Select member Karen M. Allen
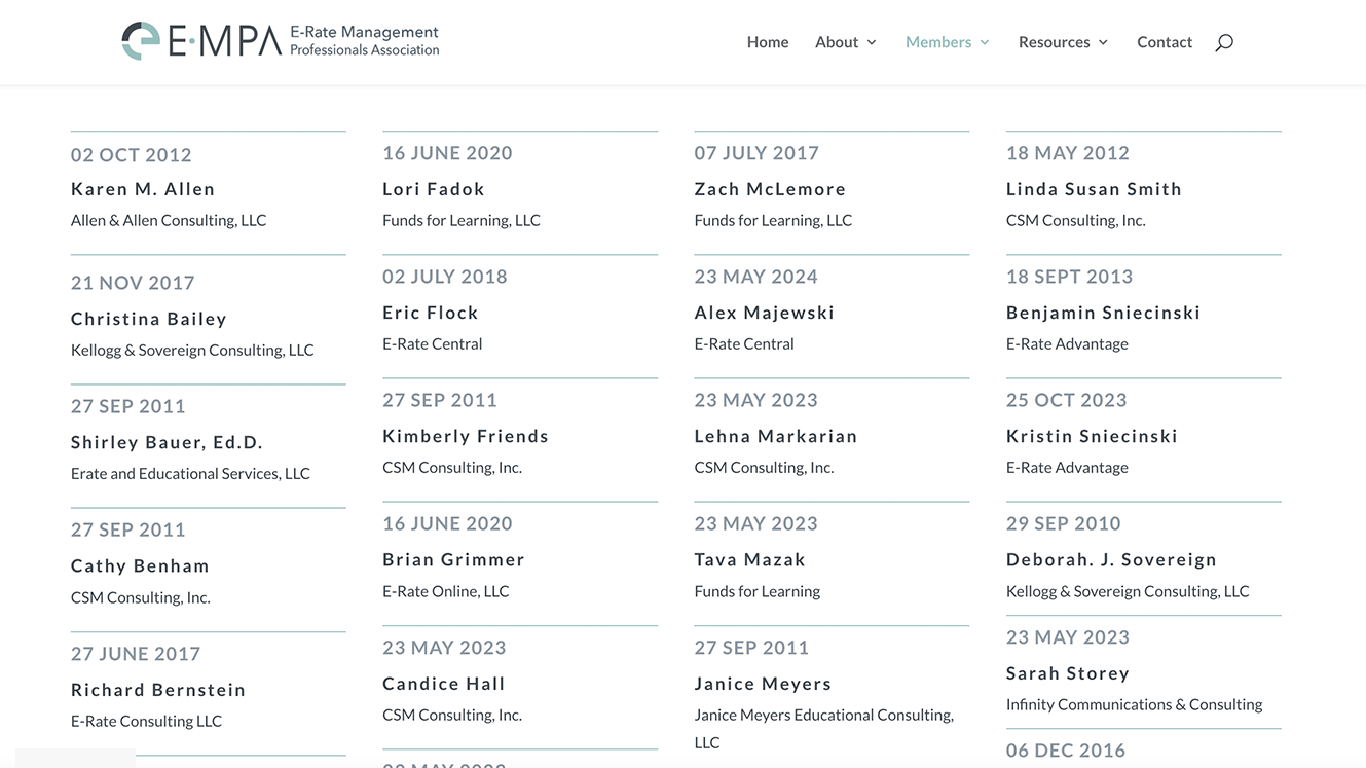This screenshot has height=768, width=1366. point(143,189)
